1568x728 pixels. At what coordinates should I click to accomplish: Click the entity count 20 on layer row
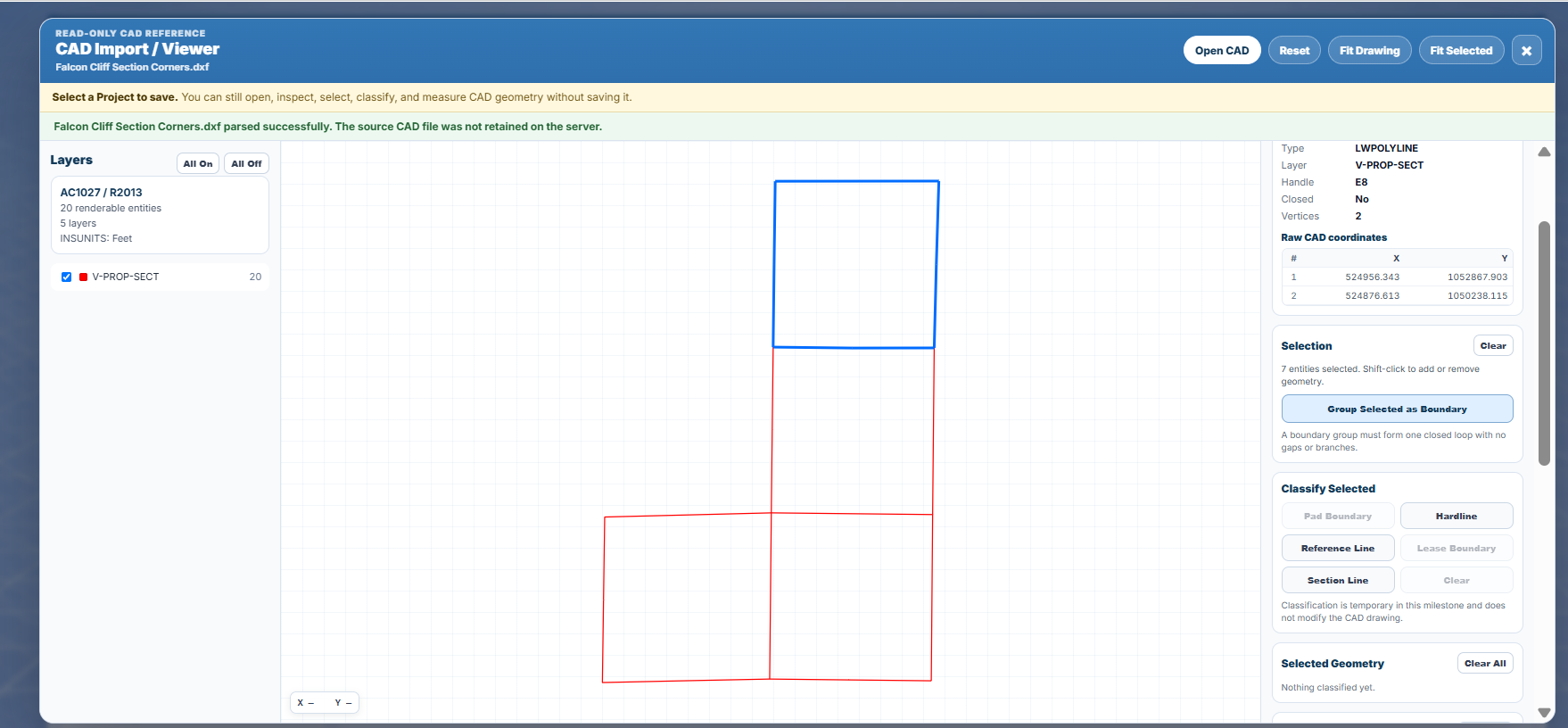(255, 277)
